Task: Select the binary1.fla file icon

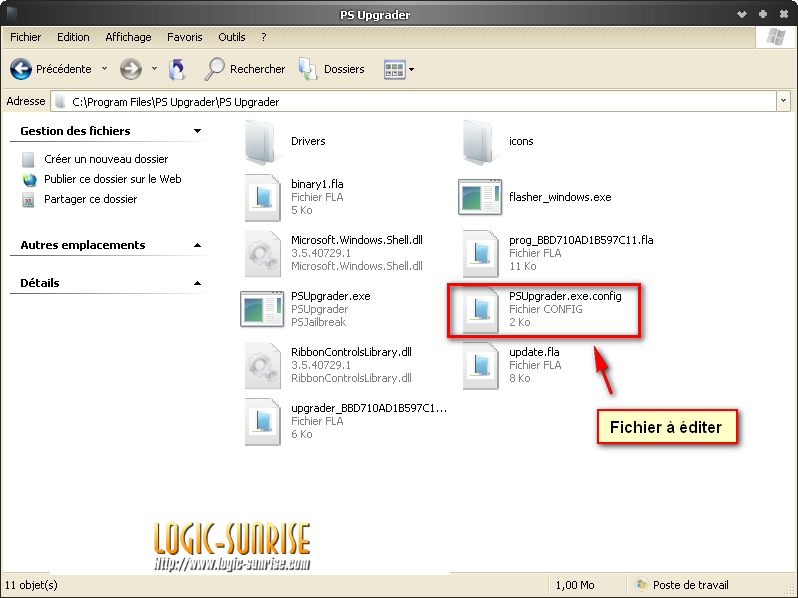Action: [262, 198]
